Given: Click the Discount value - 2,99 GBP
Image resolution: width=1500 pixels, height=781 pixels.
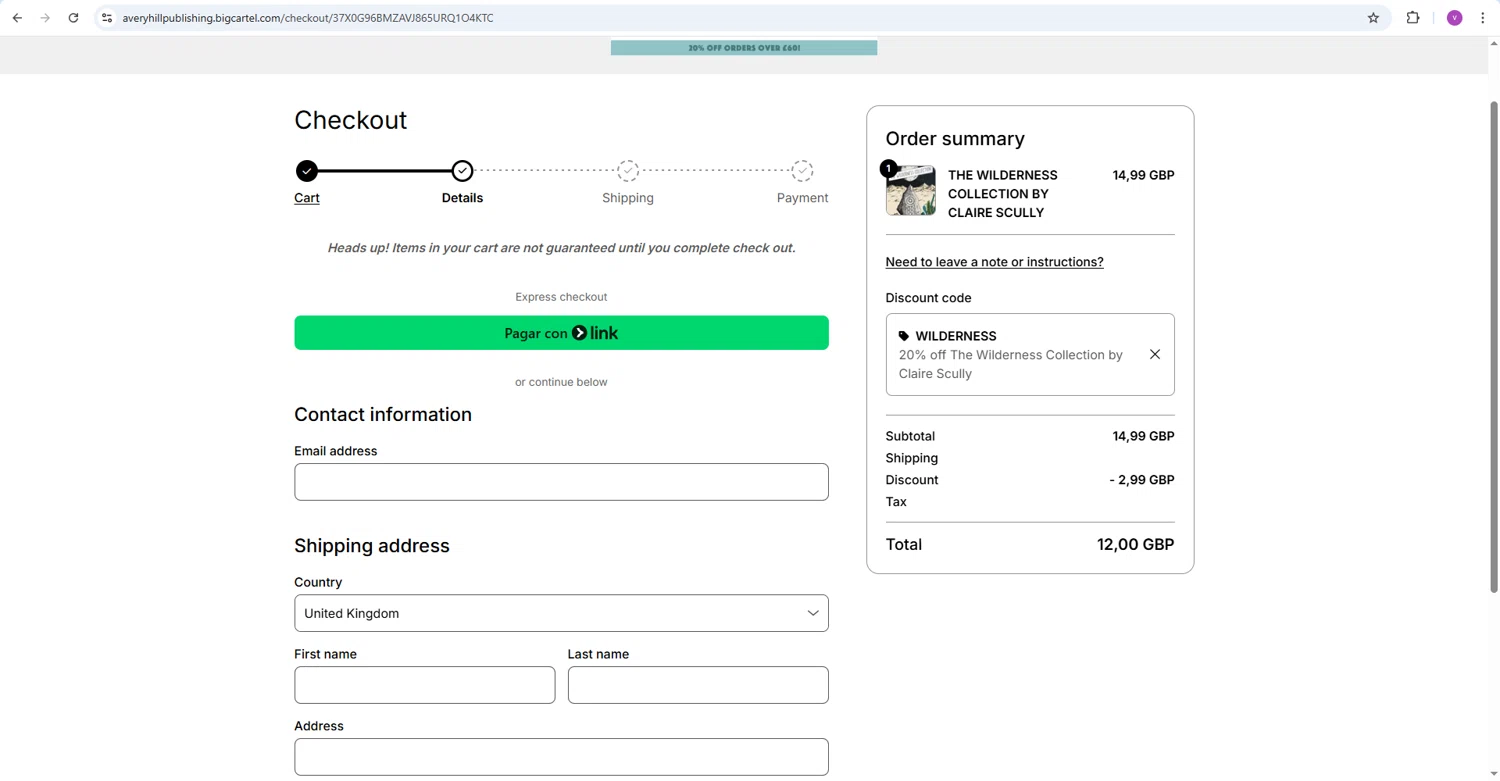Looking at the screenshot, I should (x=1142, y=480).
